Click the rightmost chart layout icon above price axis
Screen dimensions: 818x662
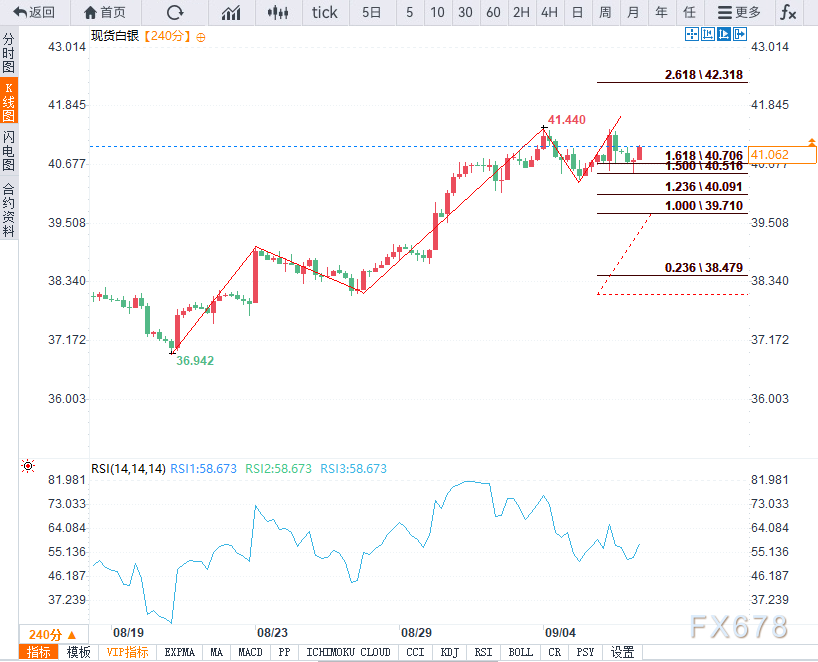741,34
